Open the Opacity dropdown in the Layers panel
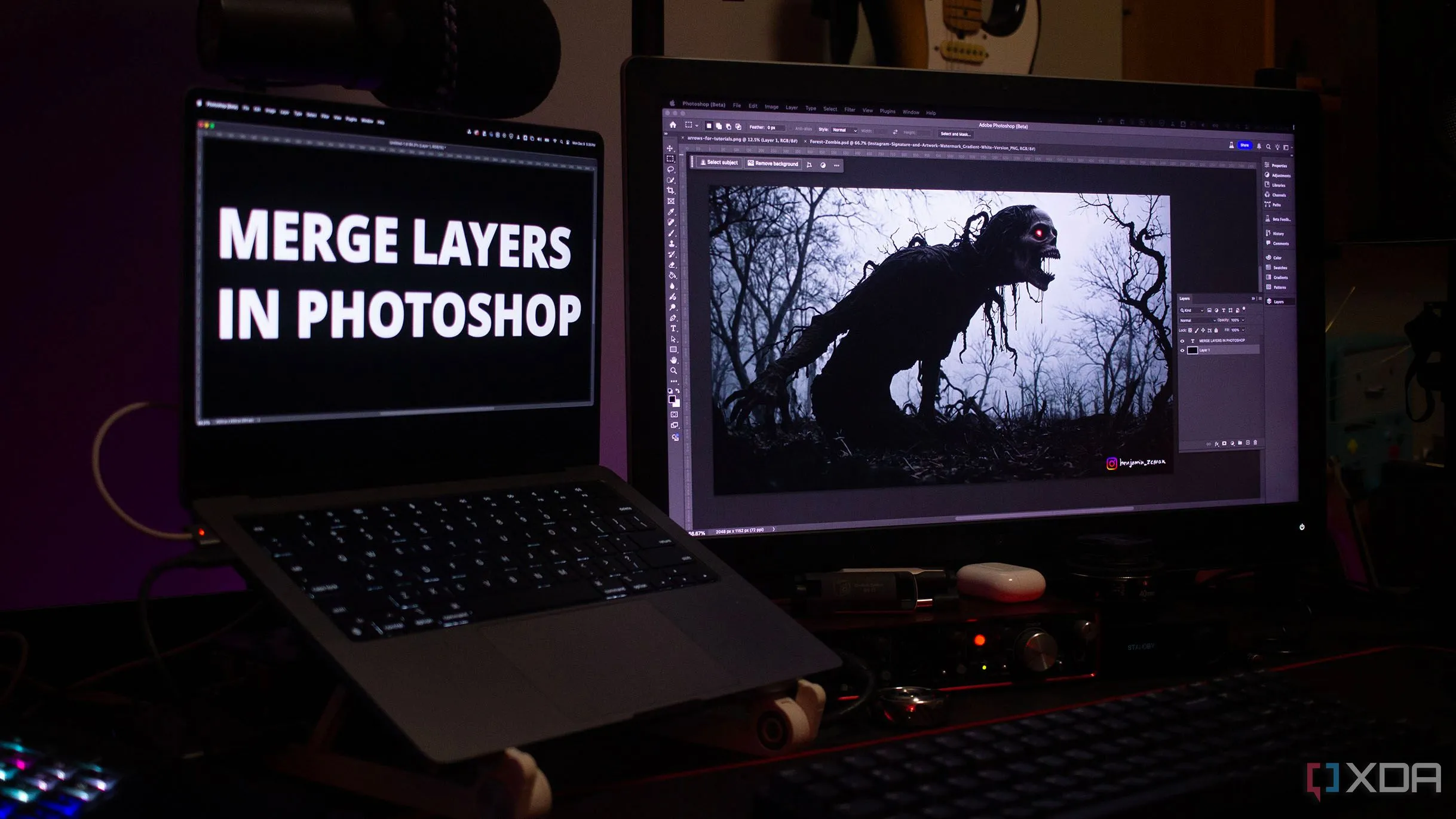Viewport: 1456px width, 819px height. pos(1243,321)
